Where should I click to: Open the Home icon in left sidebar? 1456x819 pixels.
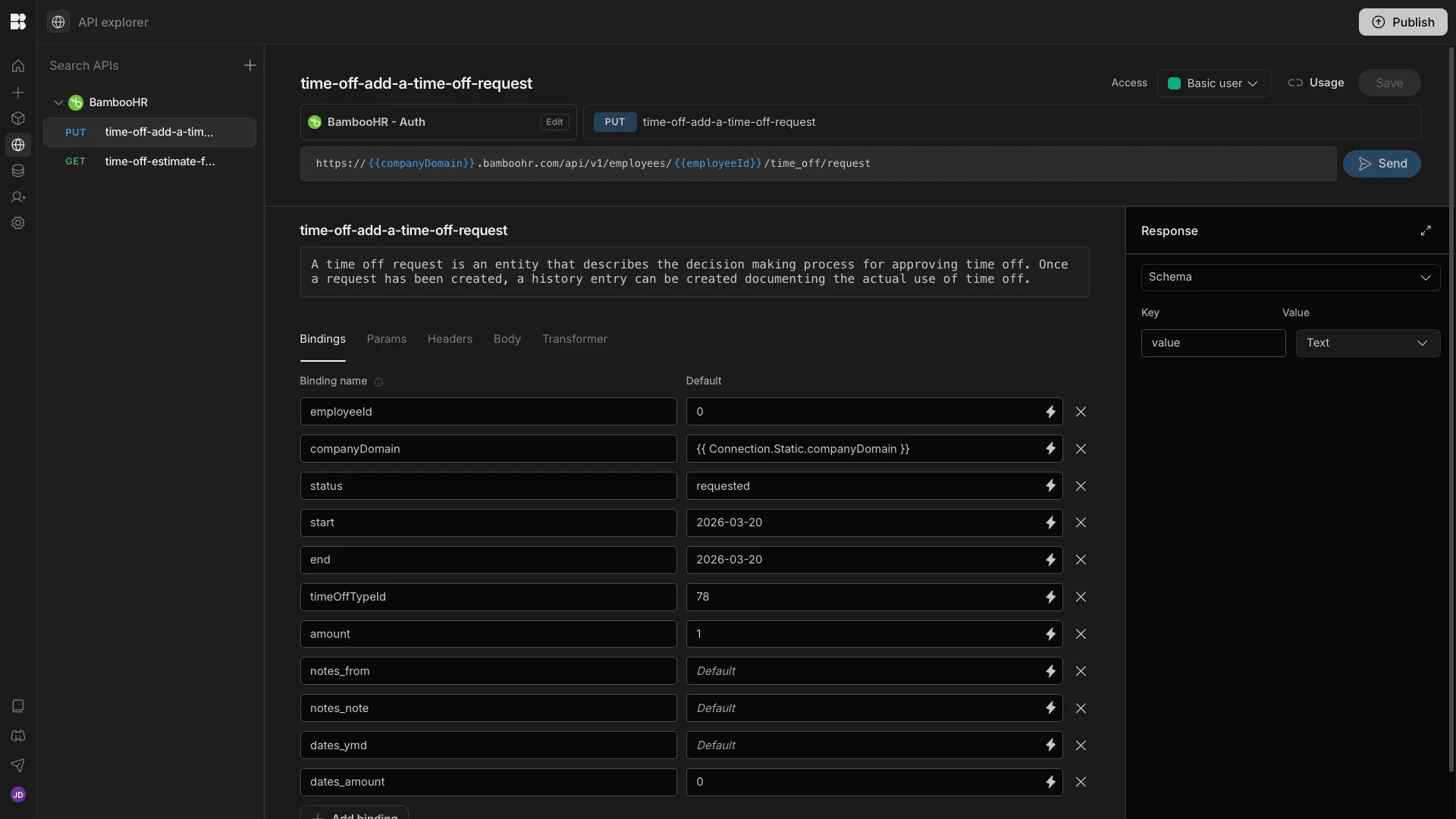coord(18,66)
